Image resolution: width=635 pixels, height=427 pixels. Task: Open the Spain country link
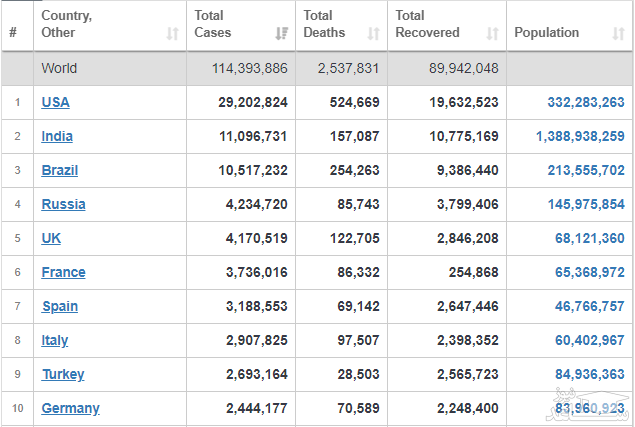[x=59, y=306]
